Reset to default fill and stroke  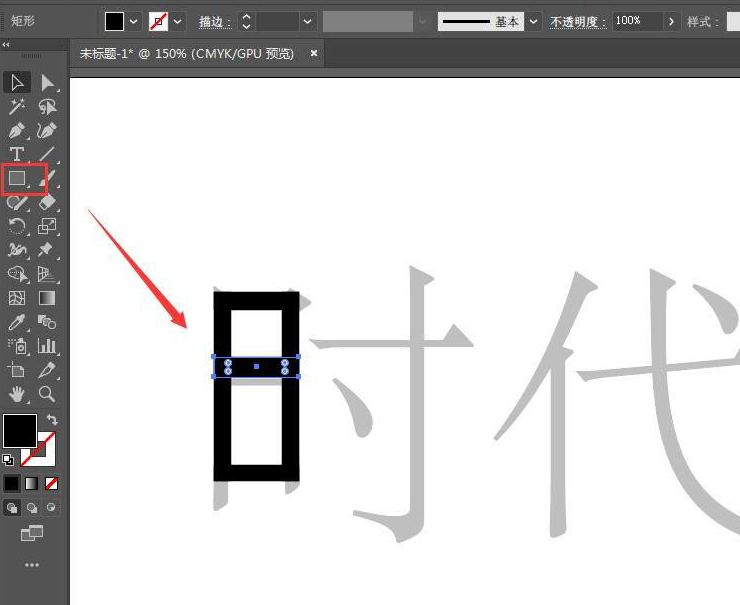[8, 459]
